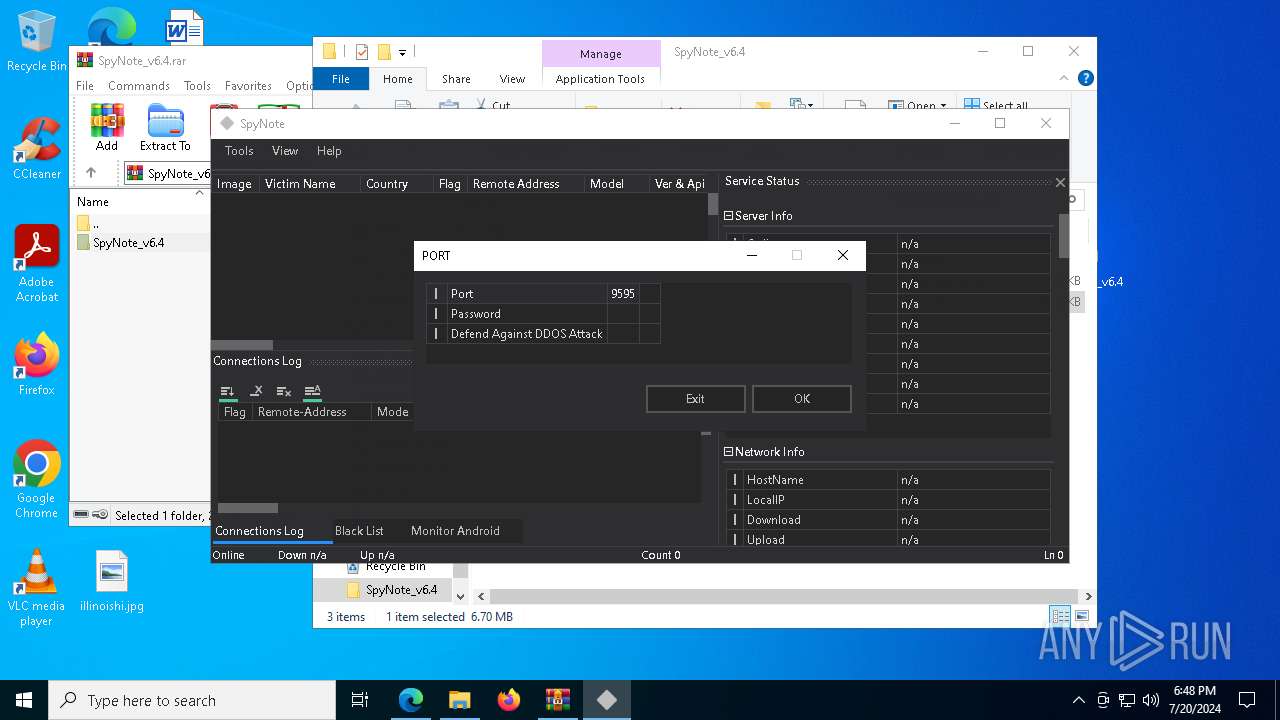Confirm the PORT dialog with OK

click(802, 398)
